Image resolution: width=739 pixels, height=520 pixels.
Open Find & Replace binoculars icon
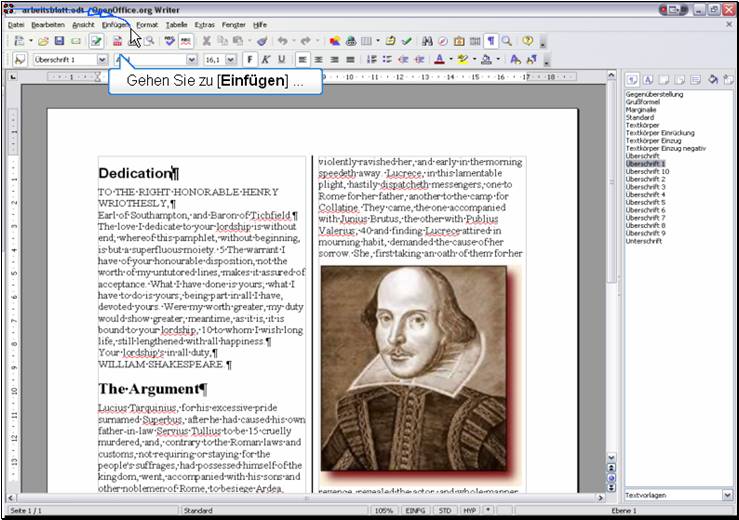(427, 41)
